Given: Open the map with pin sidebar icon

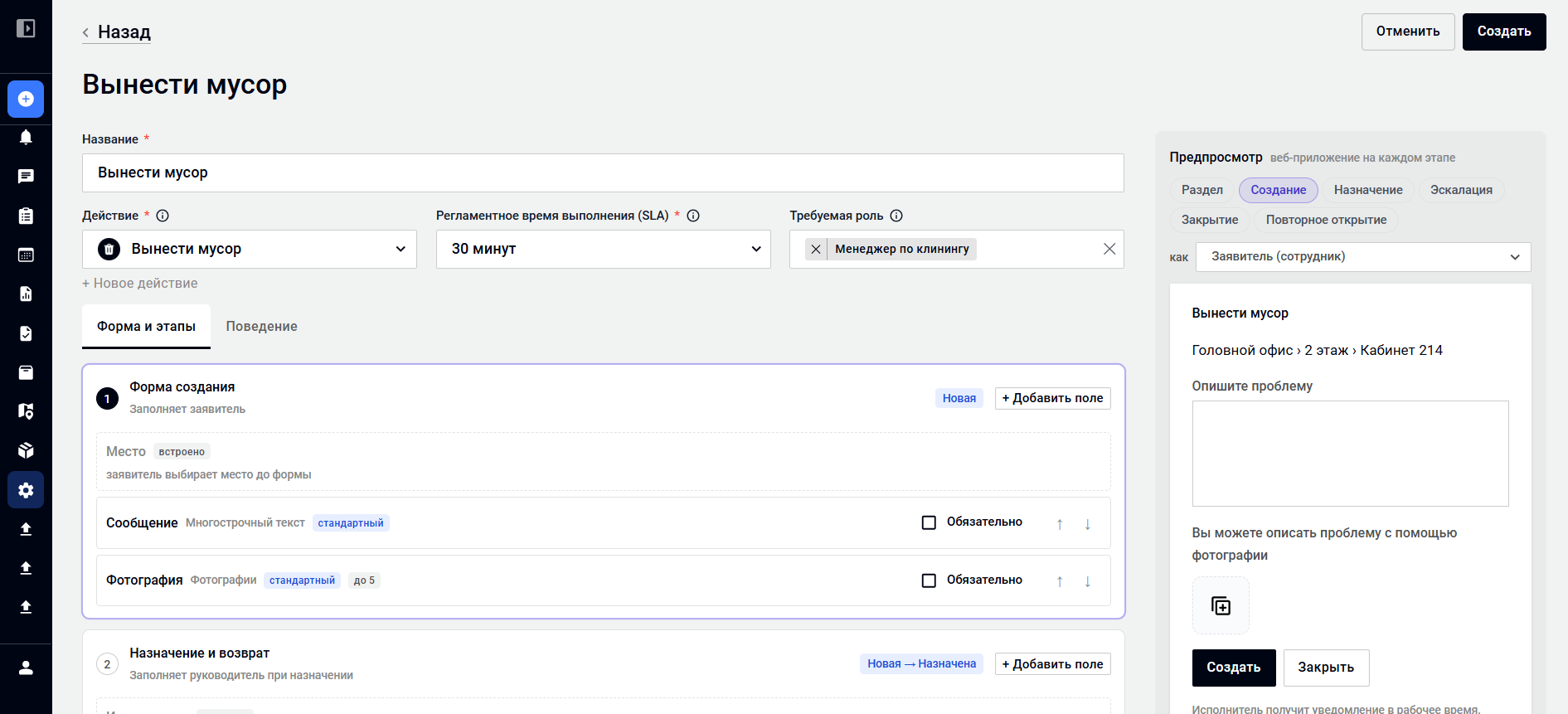Looking at the screenshot, I should (x=26, y=411).
